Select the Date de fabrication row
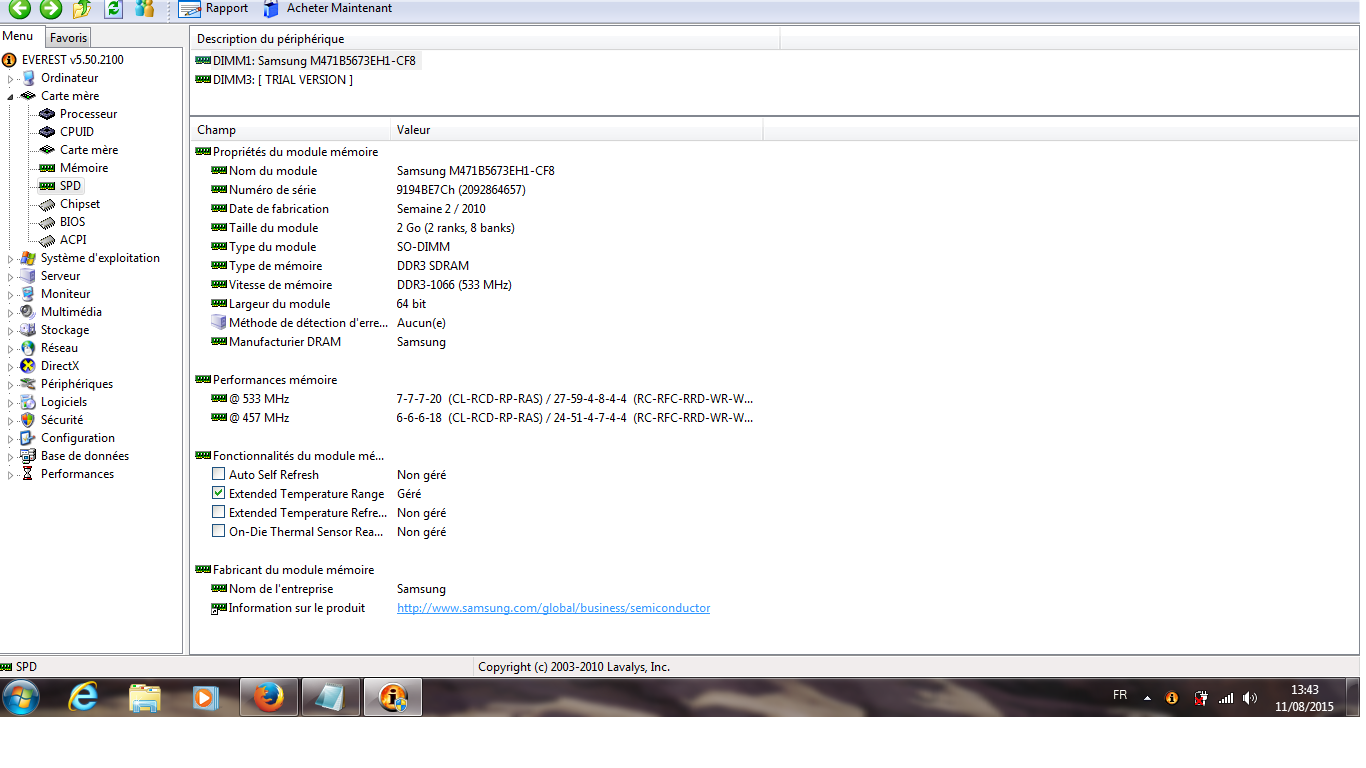Screen dimensions: 1366x768 475,209
